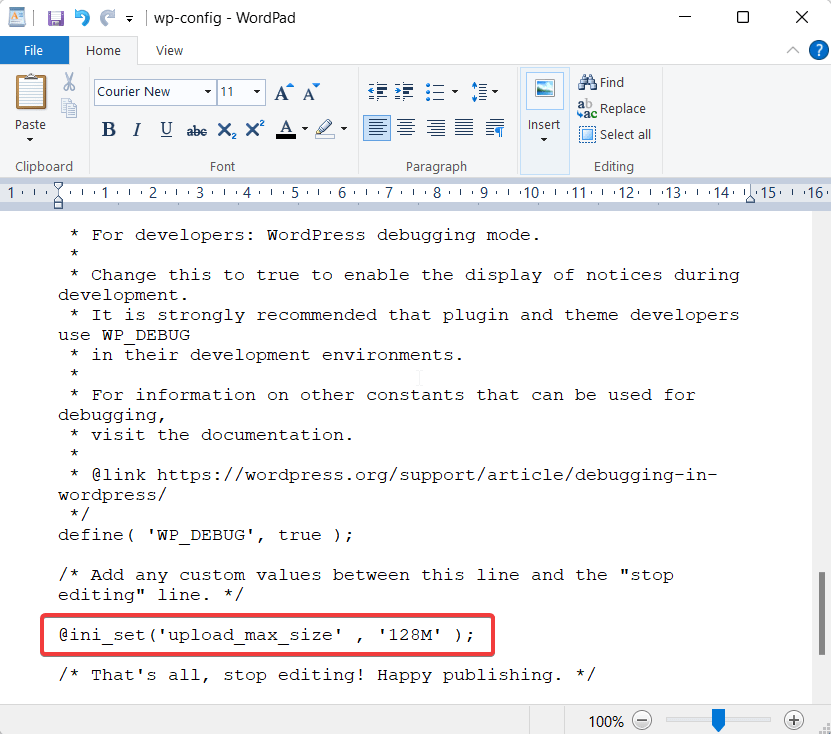The width and height of the screenshot is (831, 734).
Task: Open the File menu
Action: (34, 50)
